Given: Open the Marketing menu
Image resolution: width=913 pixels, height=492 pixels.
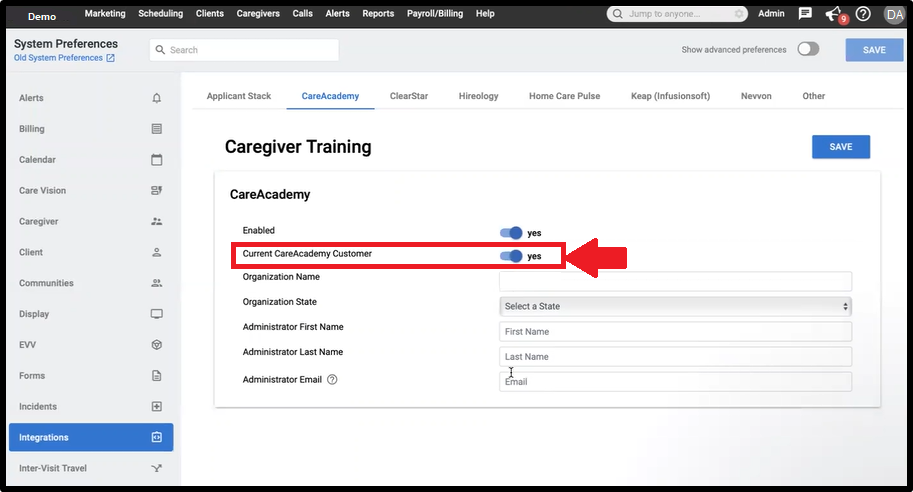Looking at the screenshot, I should tap(105, 13).
